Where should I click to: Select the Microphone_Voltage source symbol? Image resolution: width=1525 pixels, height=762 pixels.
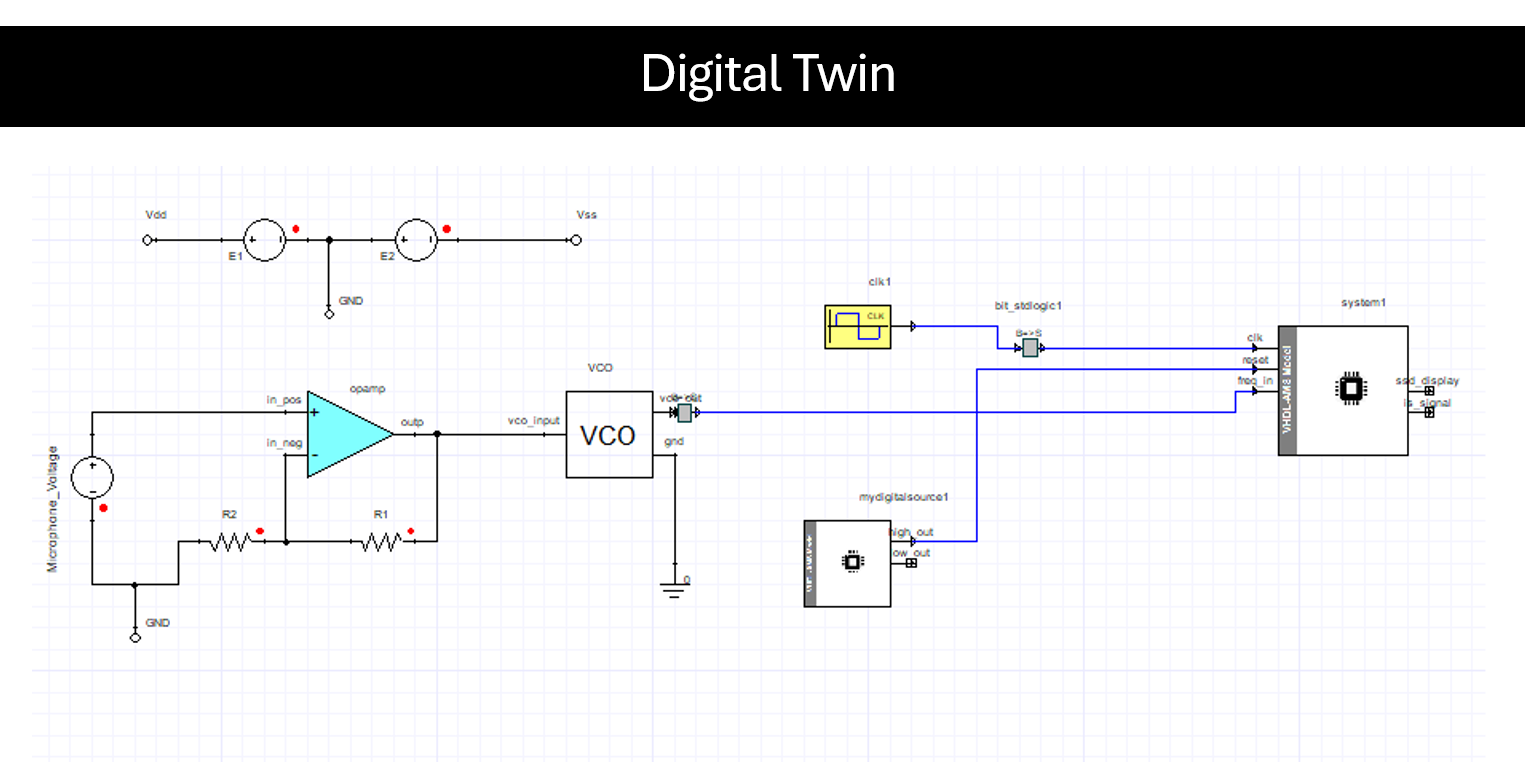[x=92, y=478]
